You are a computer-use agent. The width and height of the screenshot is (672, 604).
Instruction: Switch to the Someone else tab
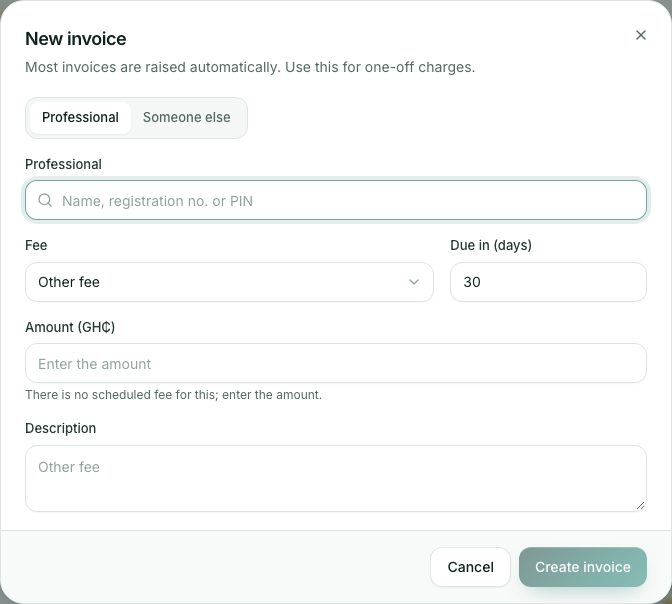186,117
